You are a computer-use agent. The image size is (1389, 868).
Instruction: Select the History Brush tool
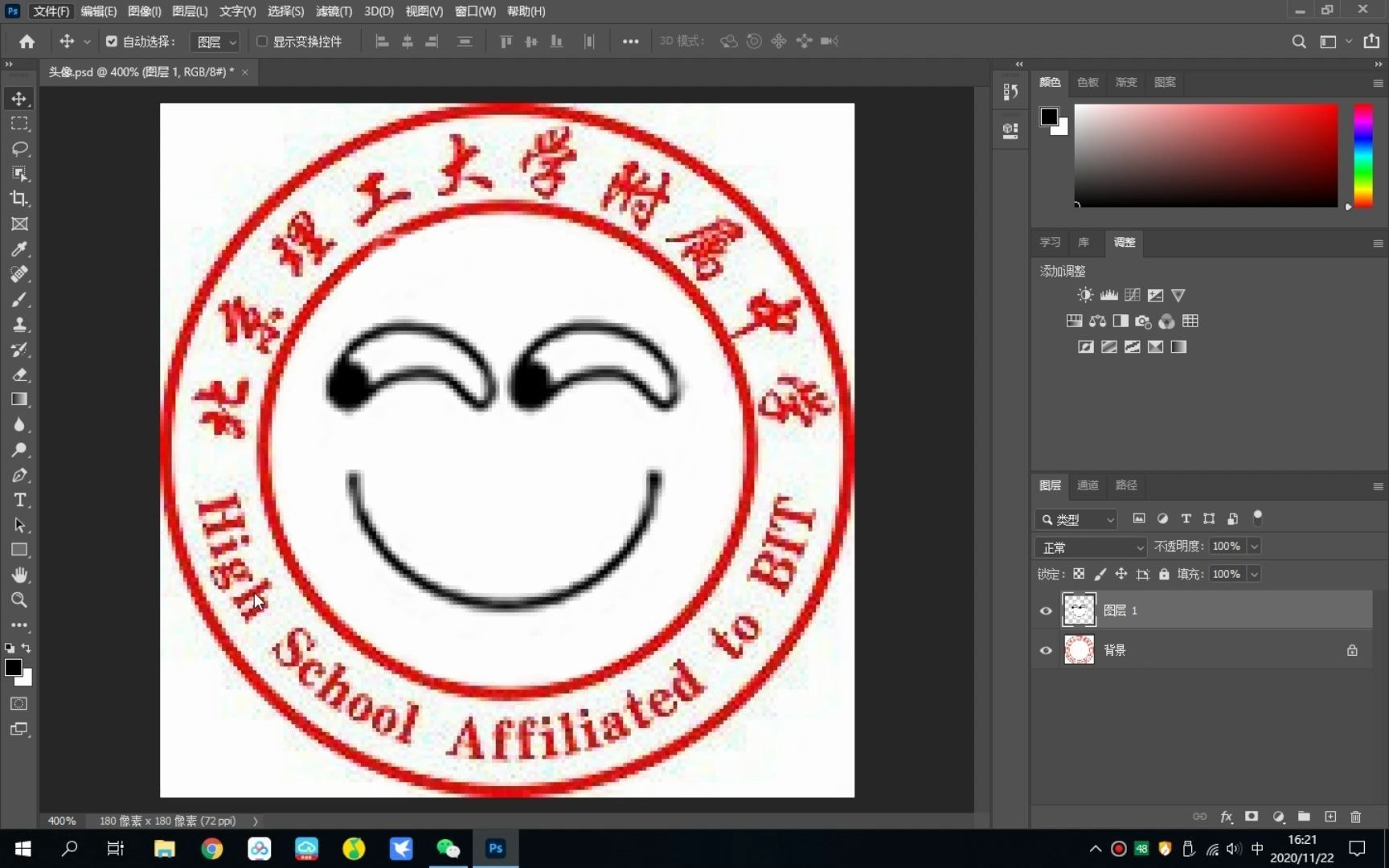tap(19, 350)
